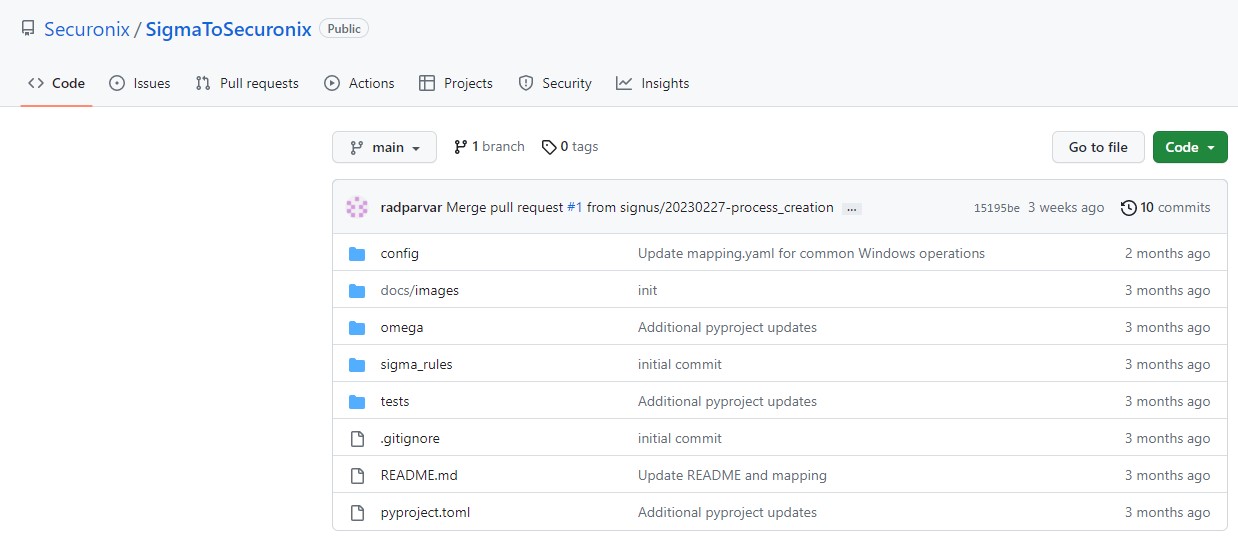Image resolution: width=1238 pixels, height=539 pixels.
Task: Click the pyproject.toml file icon
Action: (x=357, y=513)
